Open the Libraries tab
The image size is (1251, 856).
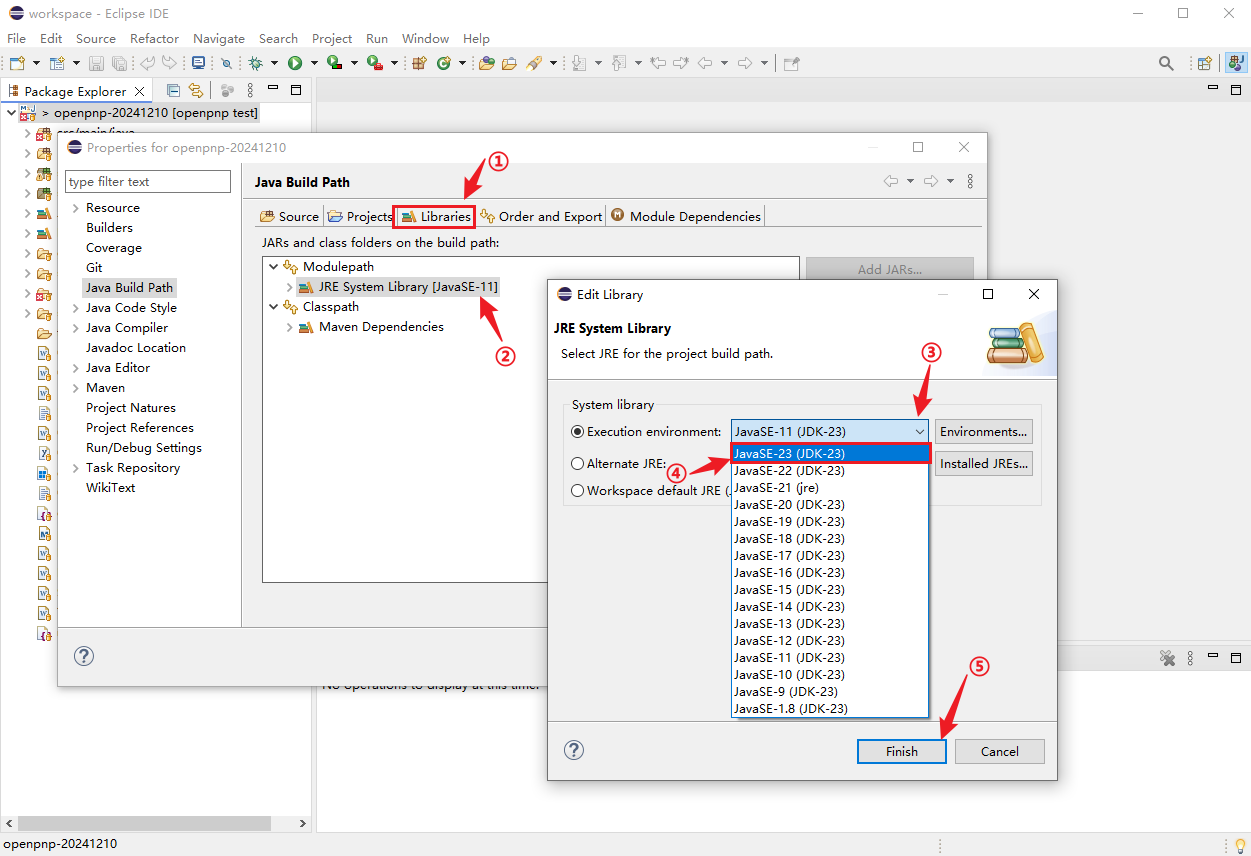click(x=435, y=216)
